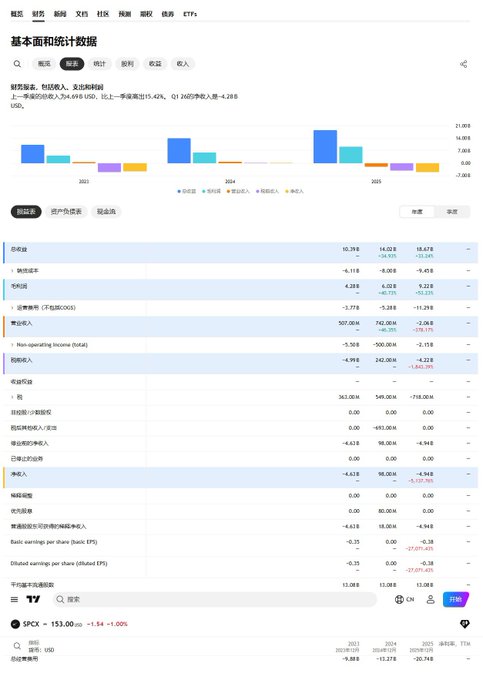Click the TradingView logo

pyautogui.click(x=33, y=599)
